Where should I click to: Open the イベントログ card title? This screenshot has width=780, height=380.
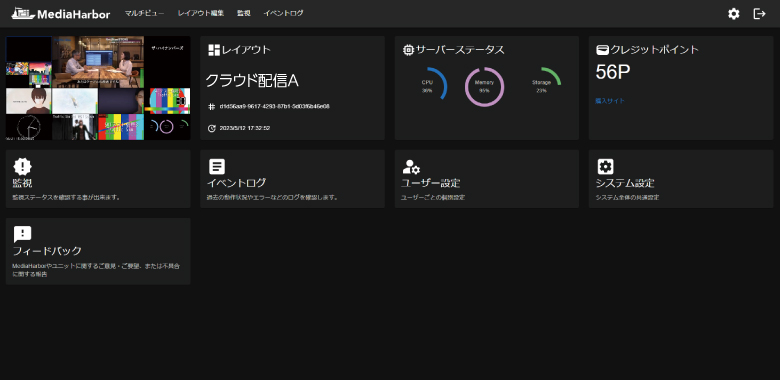coord(236,183)
